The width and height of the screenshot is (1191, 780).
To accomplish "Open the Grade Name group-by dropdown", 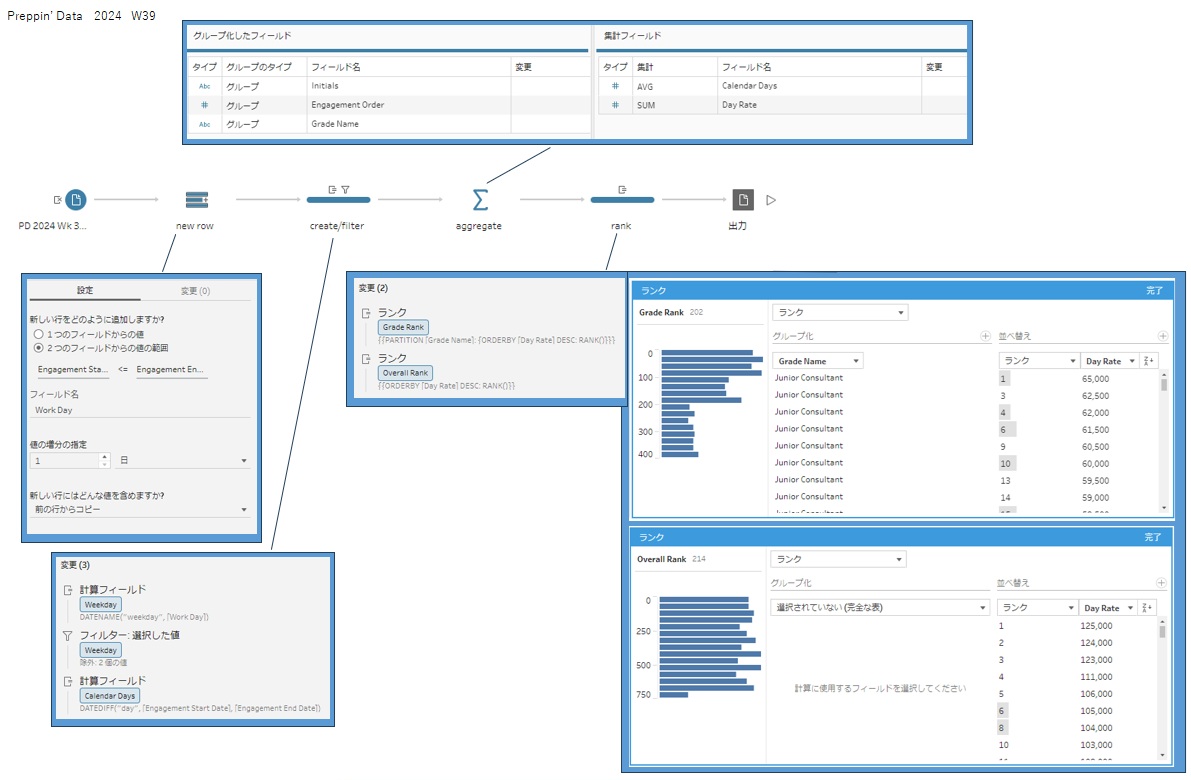I will click(817, 361).
